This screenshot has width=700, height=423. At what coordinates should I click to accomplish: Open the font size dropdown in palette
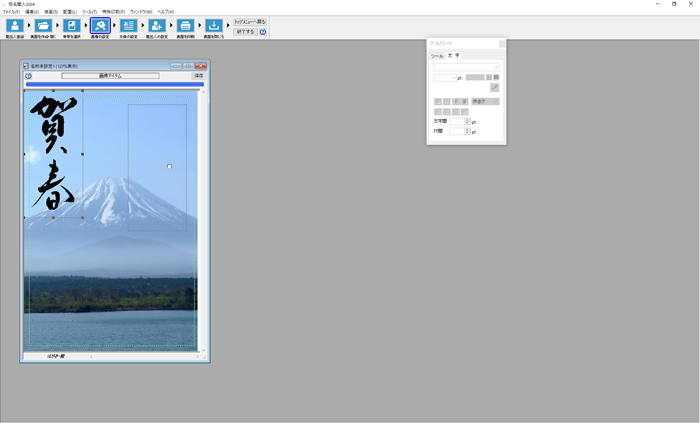[x=453, y=77]
